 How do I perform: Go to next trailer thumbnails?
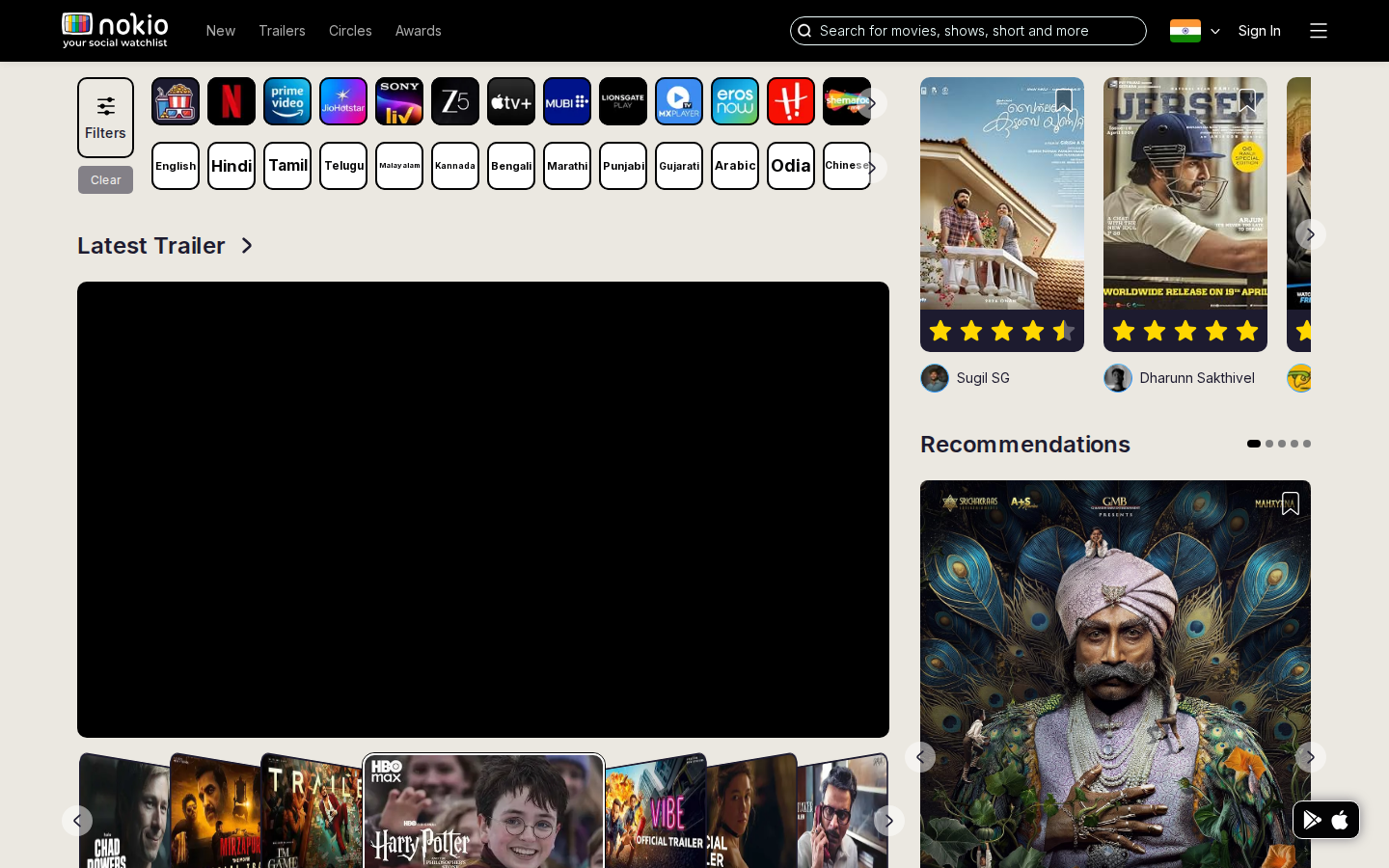[889, 821]
